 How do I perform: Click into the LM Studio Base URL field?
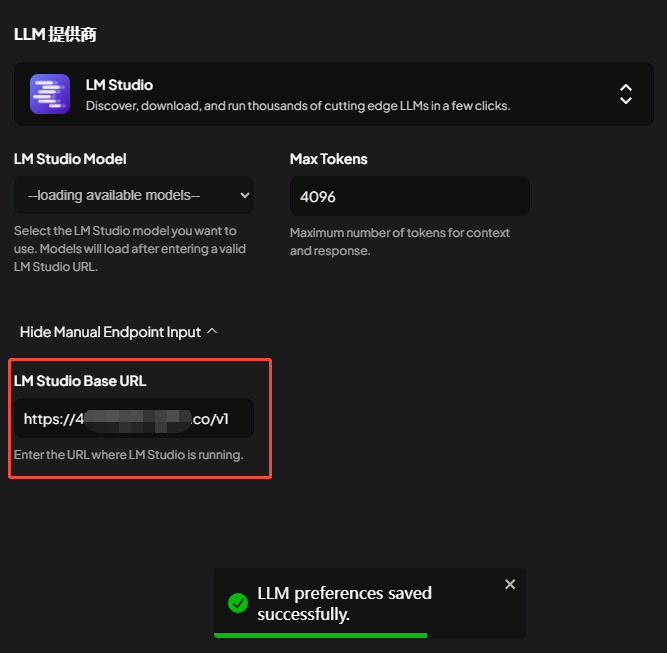134,418
